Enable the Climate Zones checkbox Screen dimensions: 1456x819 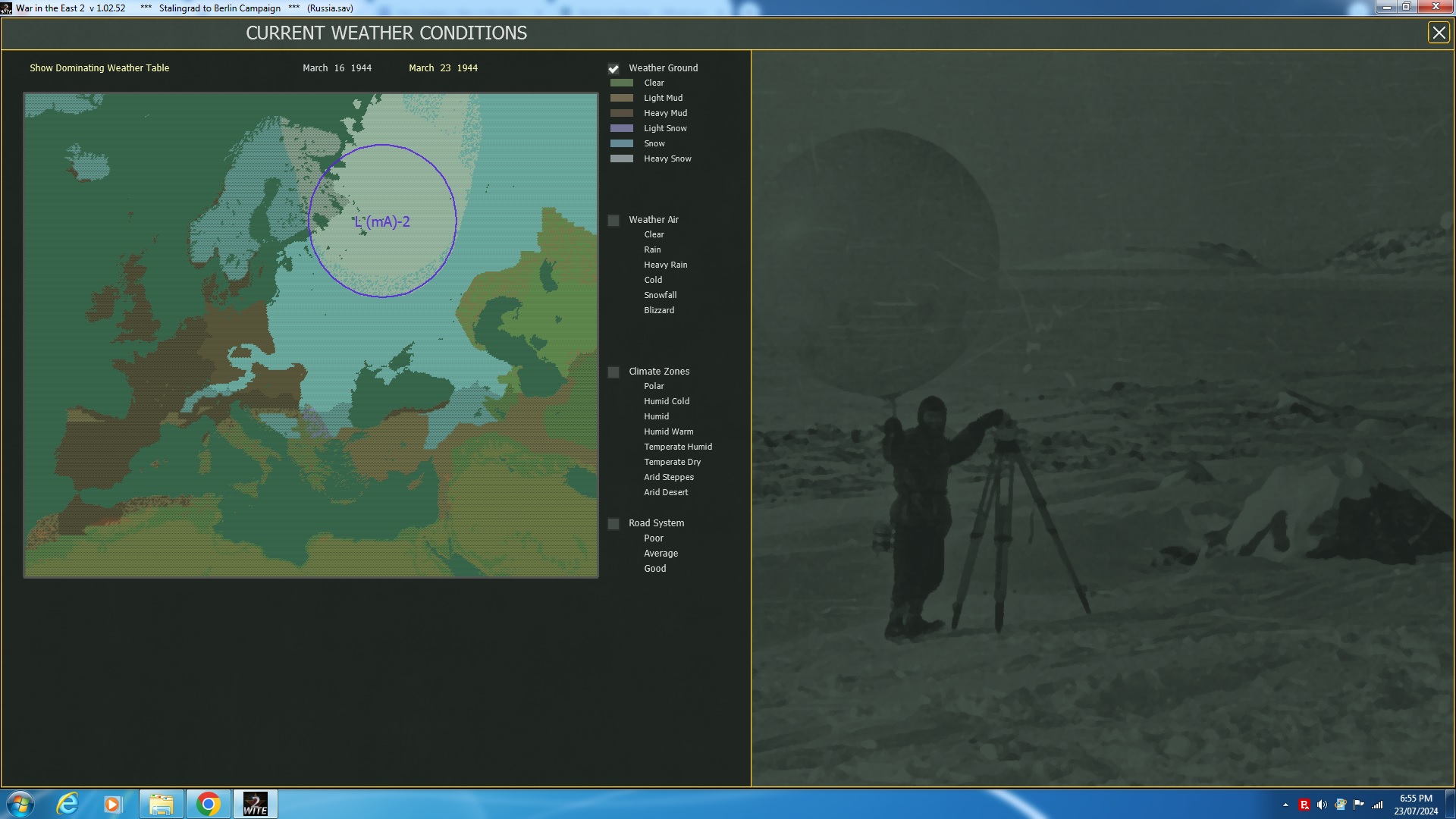[x=613, y=372]
